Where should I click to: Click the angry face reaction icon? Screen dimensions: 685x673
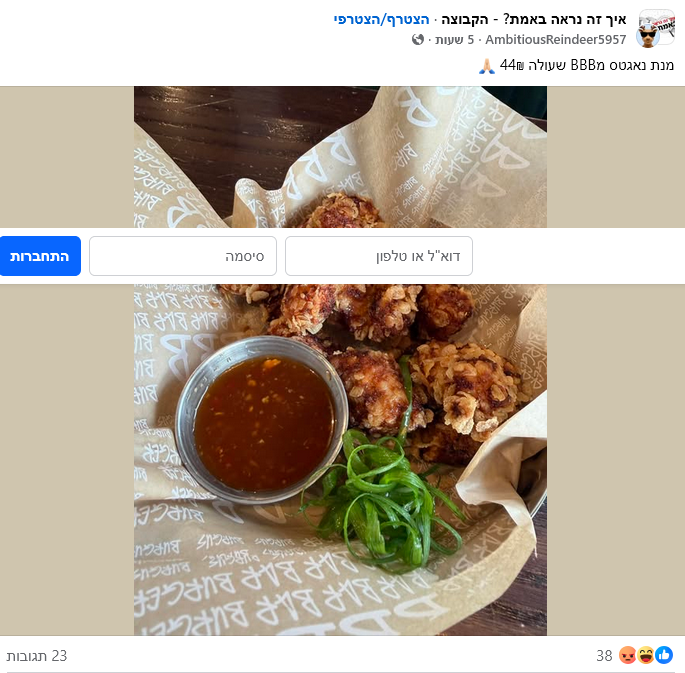coord(628,655)
